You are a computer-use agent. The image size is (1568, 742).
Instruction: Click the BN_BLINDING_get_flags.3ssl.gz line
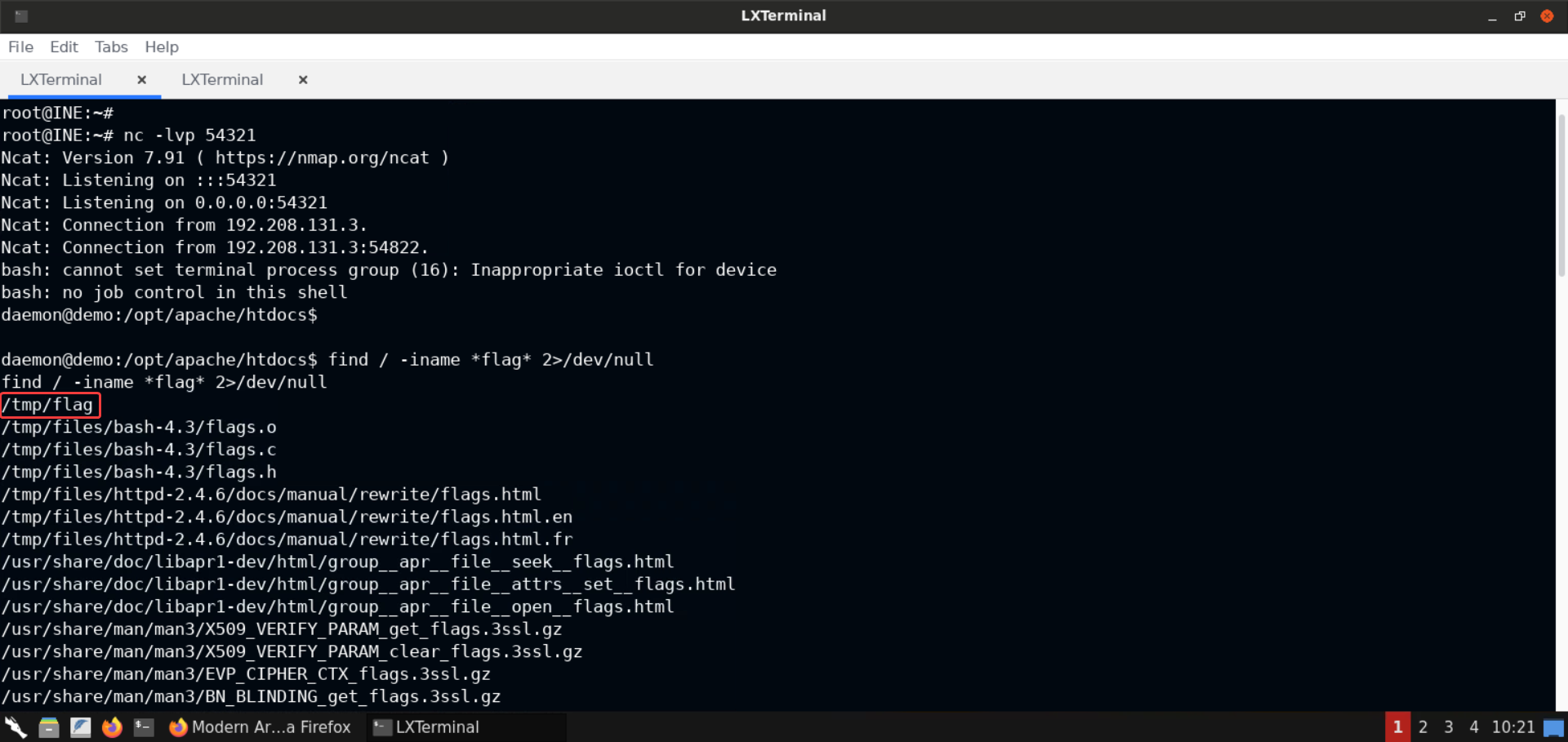251,696
